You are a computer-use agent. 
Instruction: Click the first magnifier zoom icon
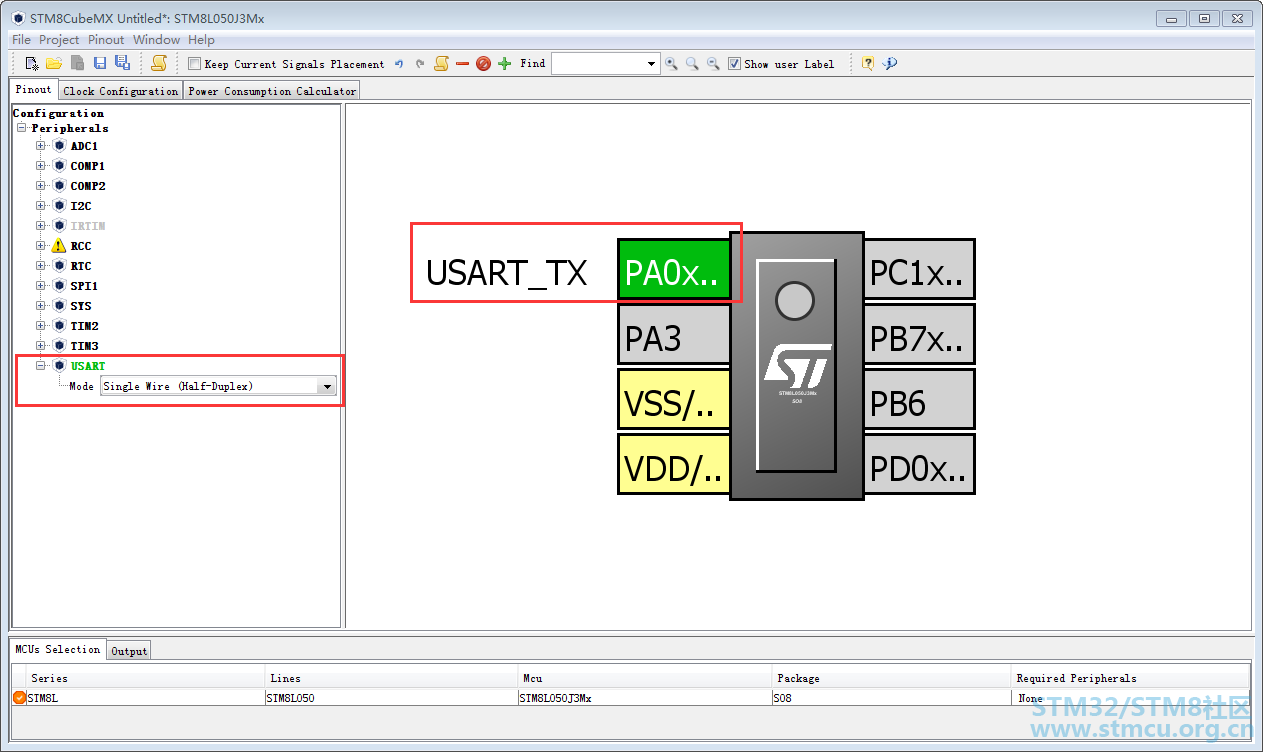(671, 63)
